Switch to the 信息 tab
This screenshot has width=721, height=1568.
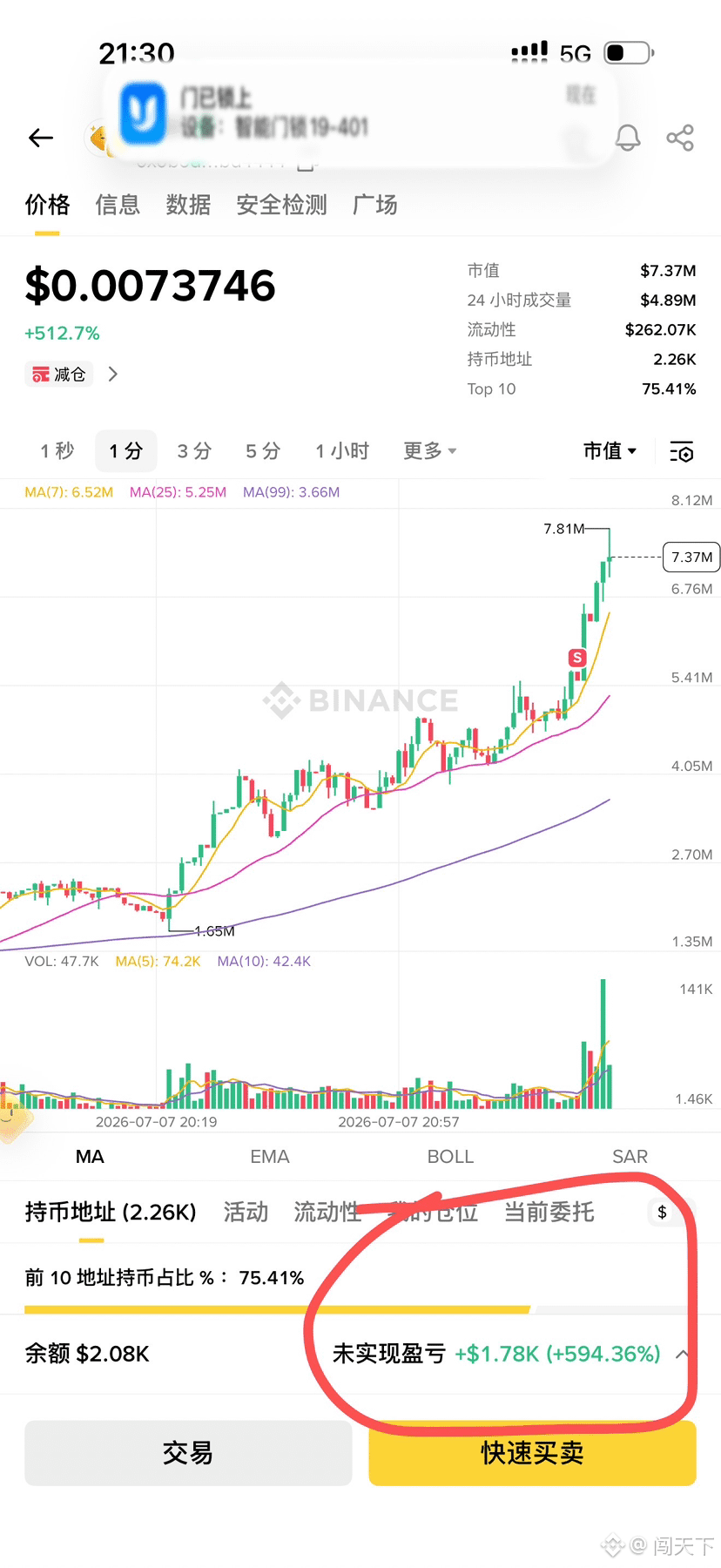click(118, 205)
